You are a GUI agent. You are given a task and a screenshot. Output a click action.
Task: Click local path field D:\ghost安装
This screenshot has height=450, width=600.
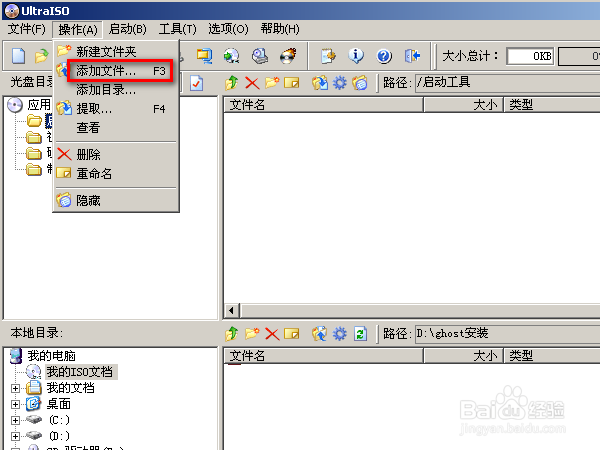click(x=508, y=334)
